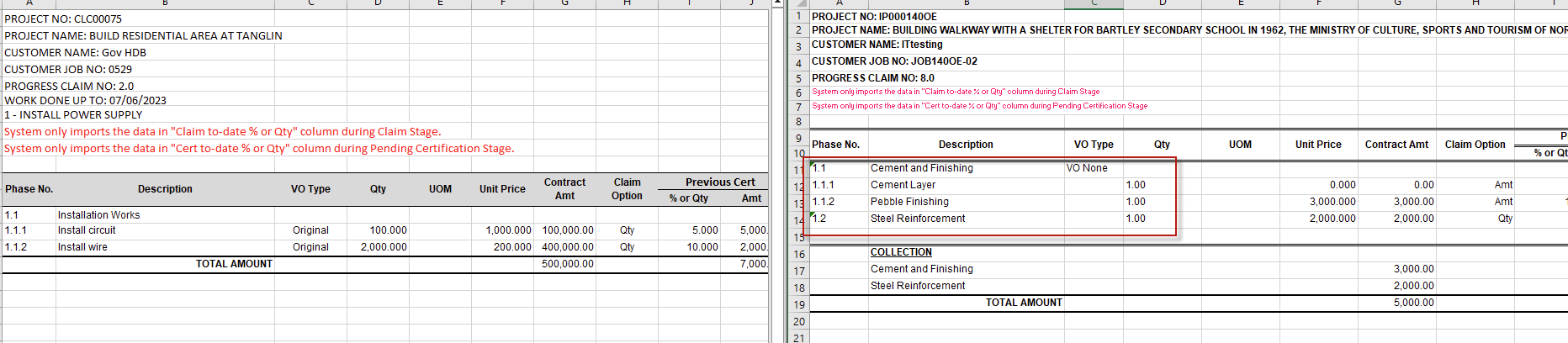Select the 'PROGRESS CLAIM NO: 2.0' cell

click(69, 86)
